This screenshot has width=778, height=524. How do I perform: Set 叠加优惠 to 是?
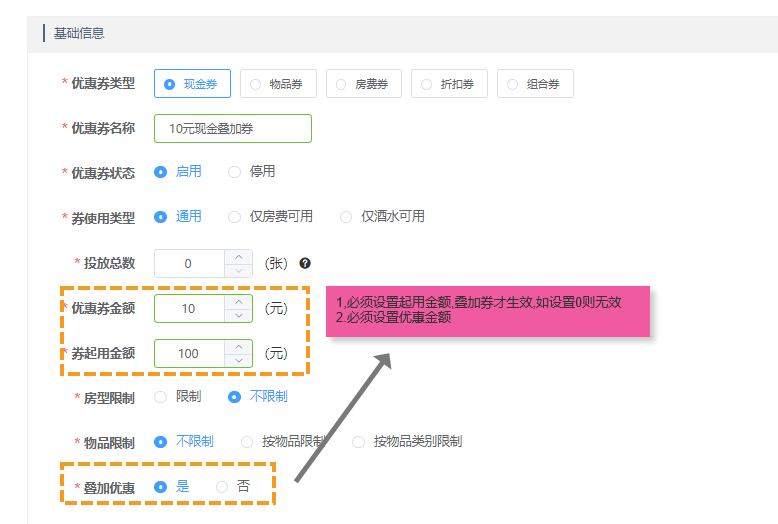click(x=172, y=487)
